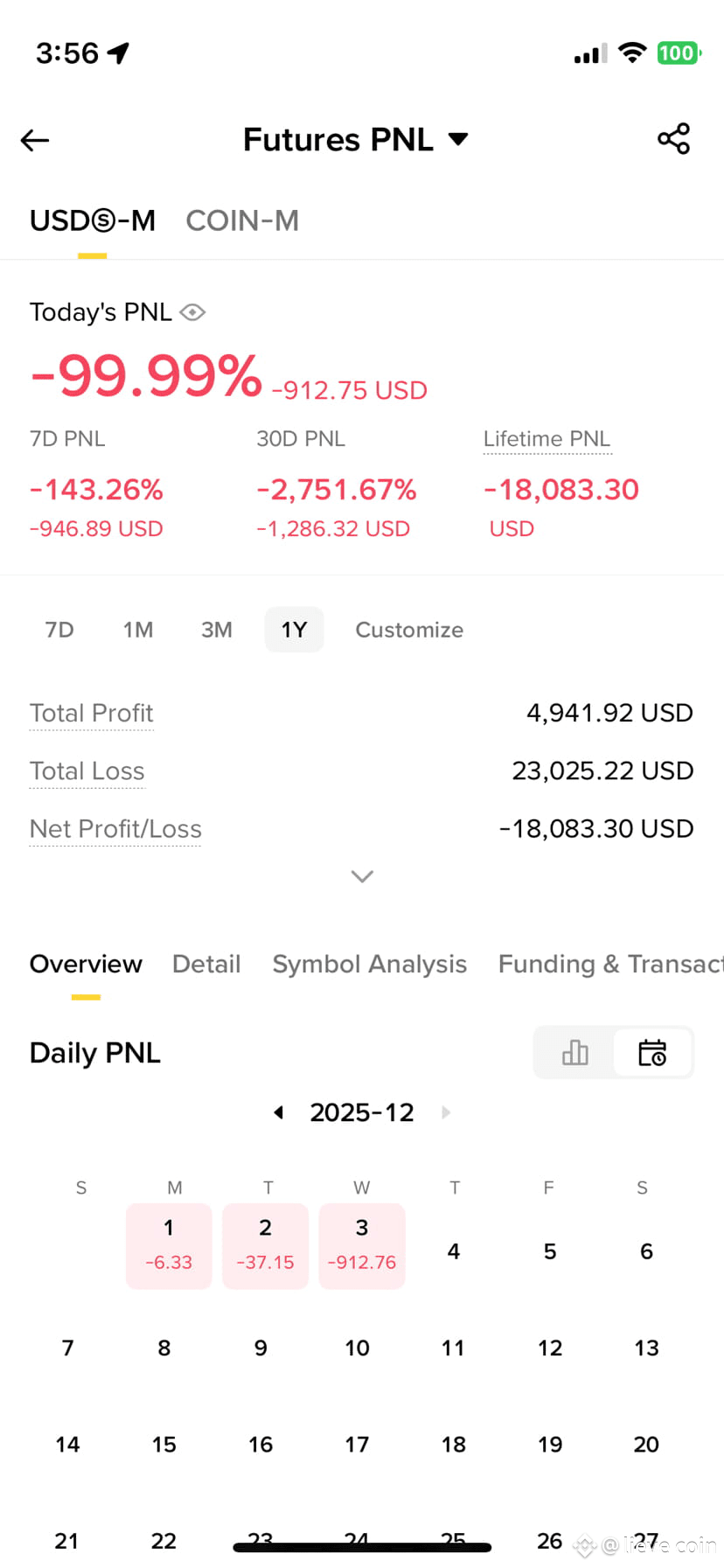Open the Symbol Analysis tab
The image size is (724, 1568).
pos(370,964)
